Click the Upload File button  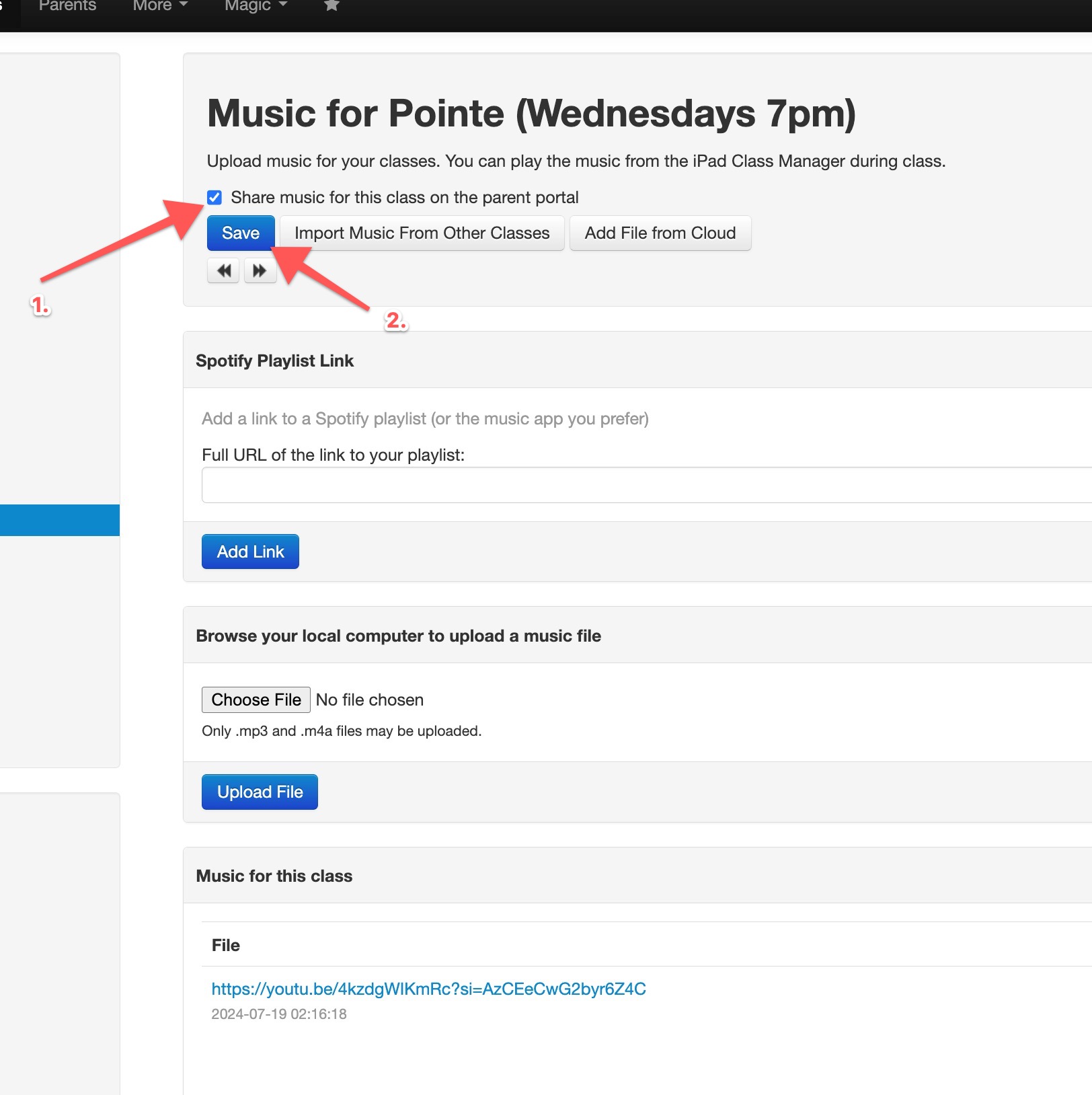click(260, 792)
